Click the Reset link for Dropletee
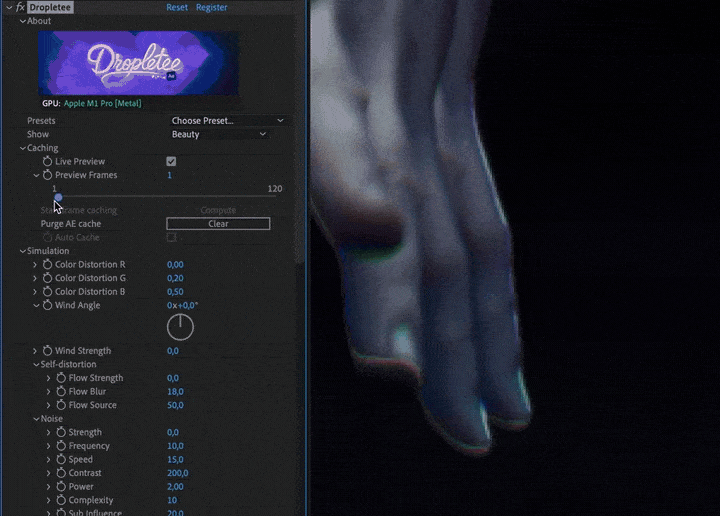 pyautogui.click(x=177, y=7)
